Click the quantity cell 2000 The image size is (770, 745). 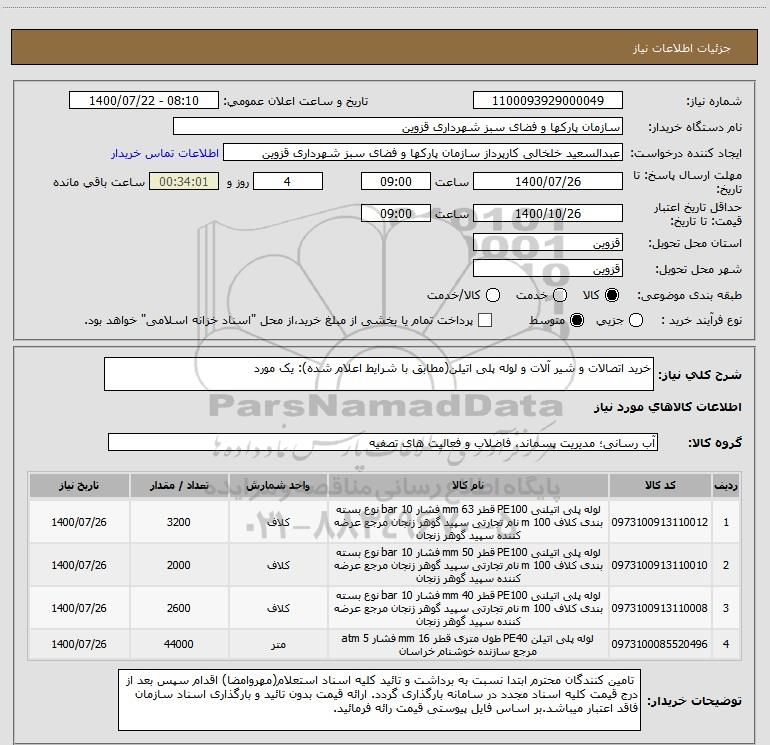(x=179, y=565)
